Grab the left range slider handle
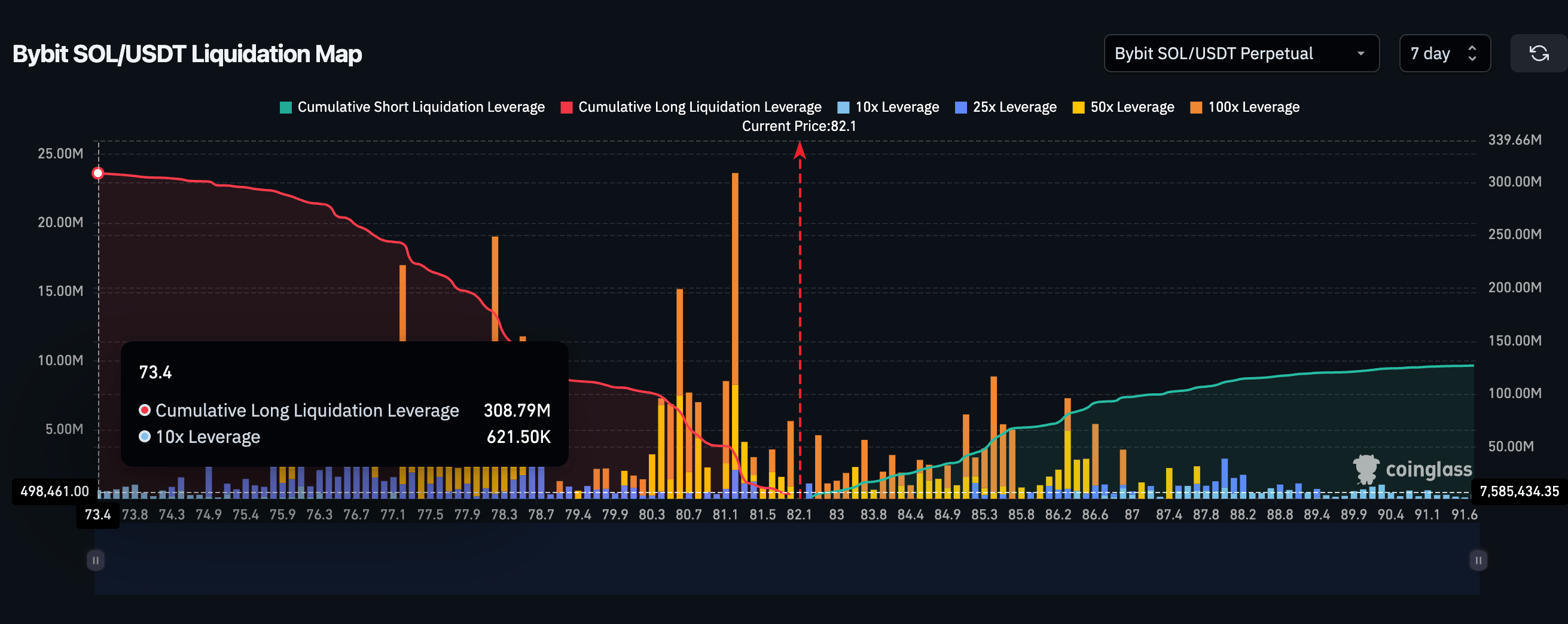The image size is (1568, 624). (x=96, y=559)
